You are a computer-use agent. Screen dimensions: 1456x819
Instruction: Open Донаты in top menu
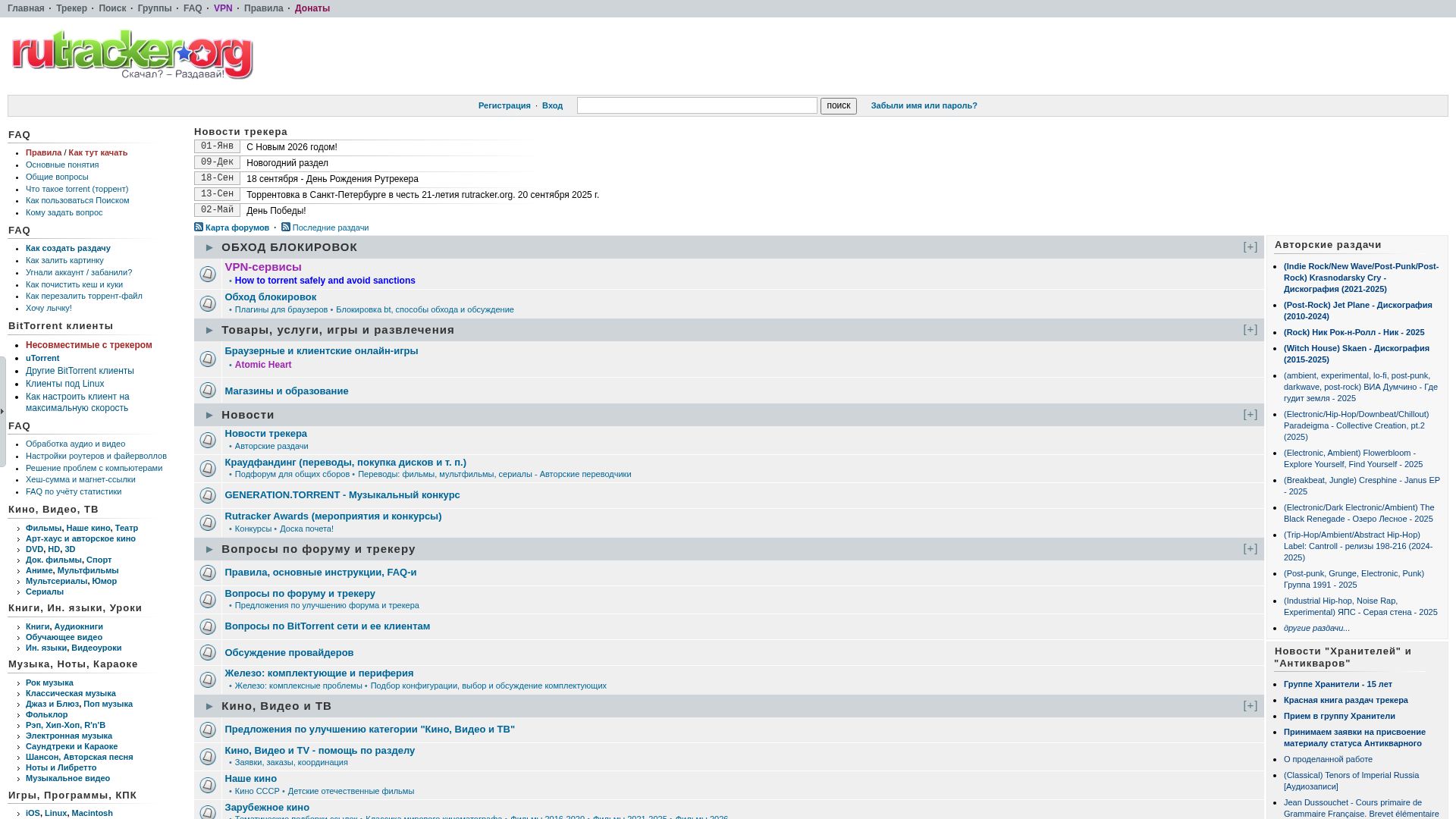click(312, 8)
